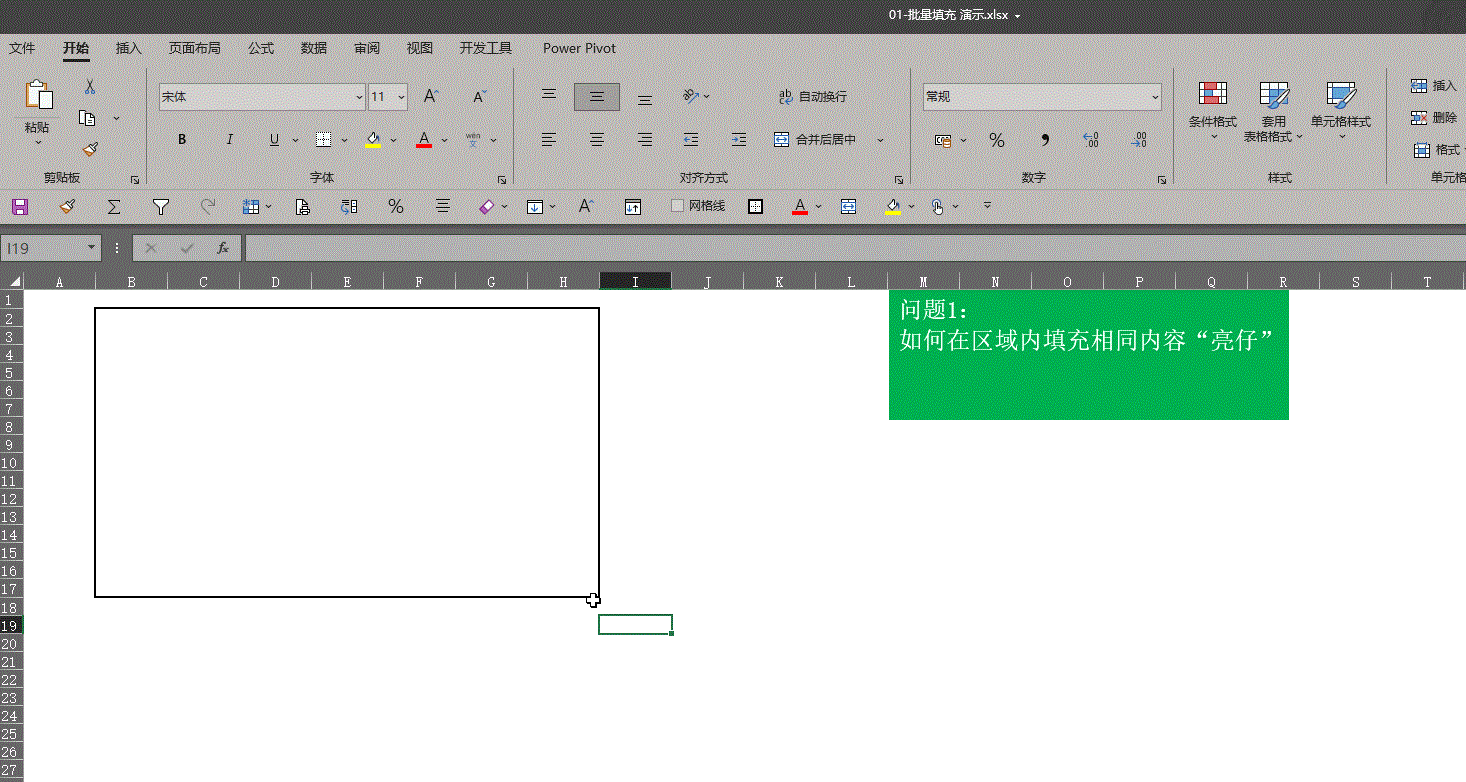Open the 插入 ribbon tab
The height and width of the screenshot is (782, 1466).
(x=129, y=48)
